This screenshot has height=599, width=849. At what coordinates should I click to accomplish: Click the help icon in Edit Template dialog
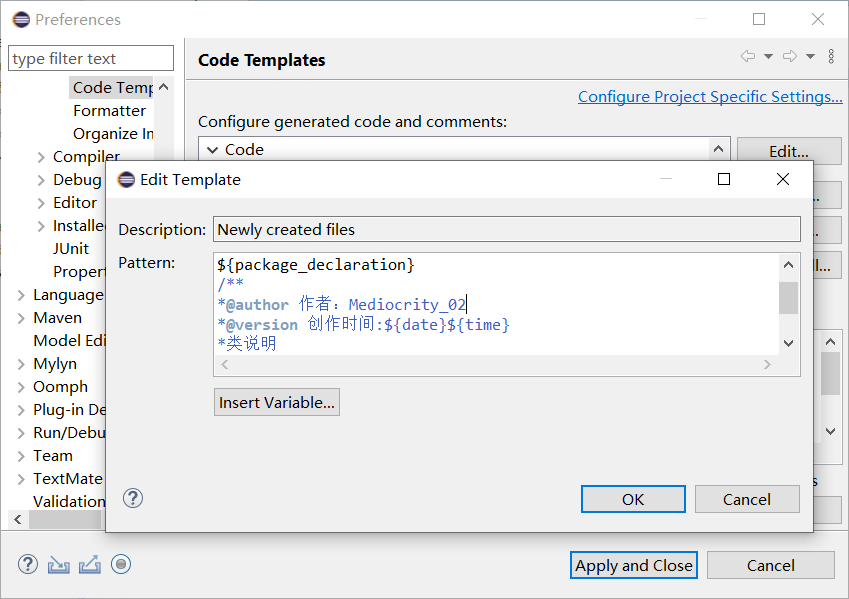coord(133,498)
